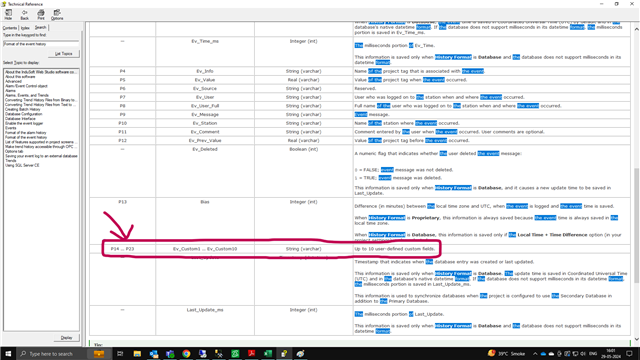Click the vertical scrollbar down arrow
The image size is (640, 360).
point(636,339)
